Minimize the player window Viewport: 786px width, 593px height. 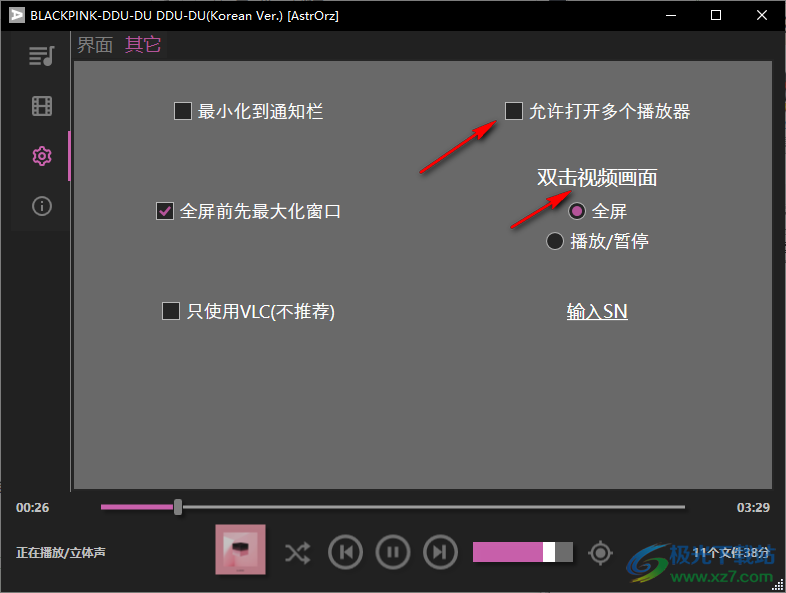pos(671,15)
